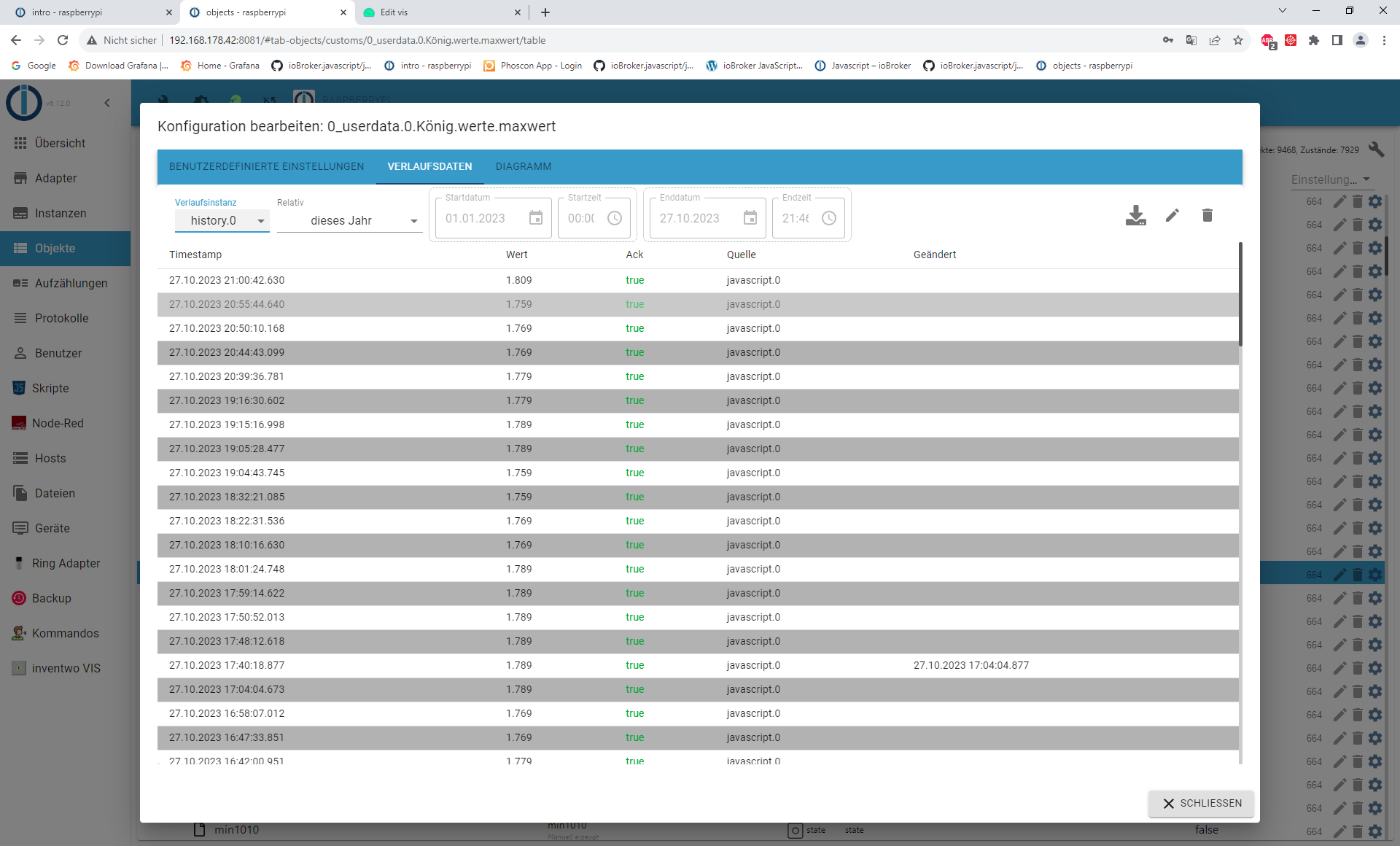Open the Verlaufsinstanz history.0 dropdown
Viewport: 1400px width, 846px height.
(x=222, y=220)
